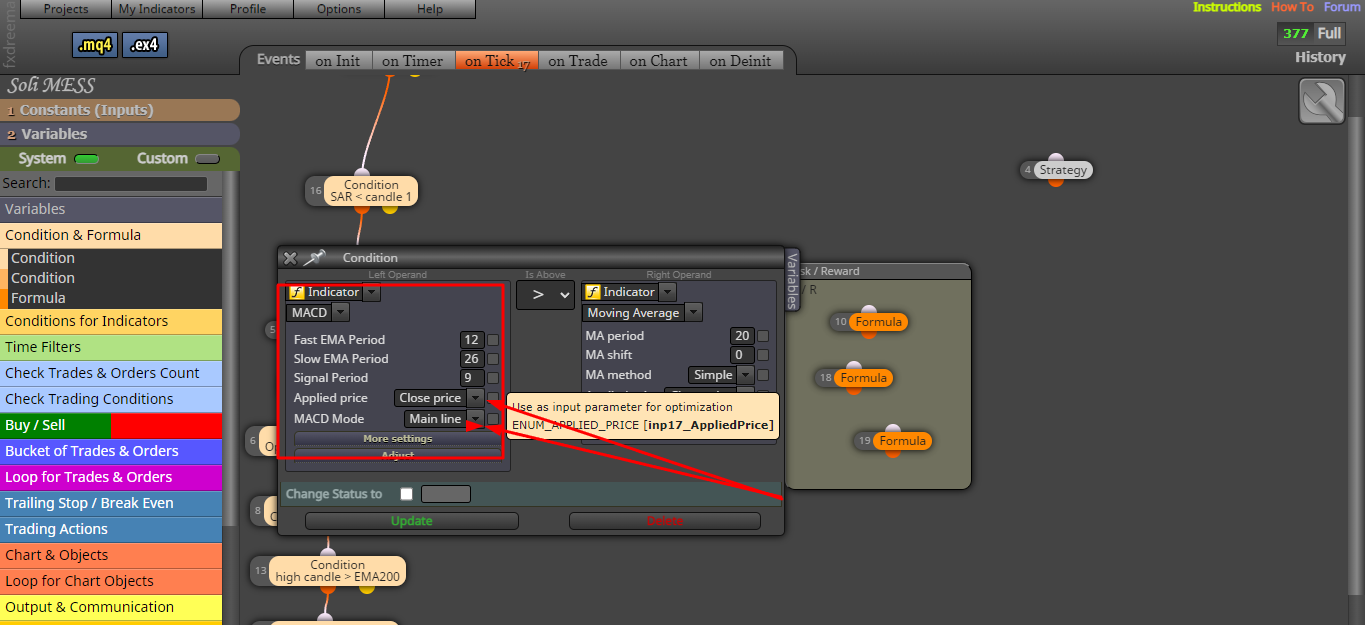This screenshot has width=1365, height=625.
Task: Open the comparison operator dropdown
Action: [546, 295]
